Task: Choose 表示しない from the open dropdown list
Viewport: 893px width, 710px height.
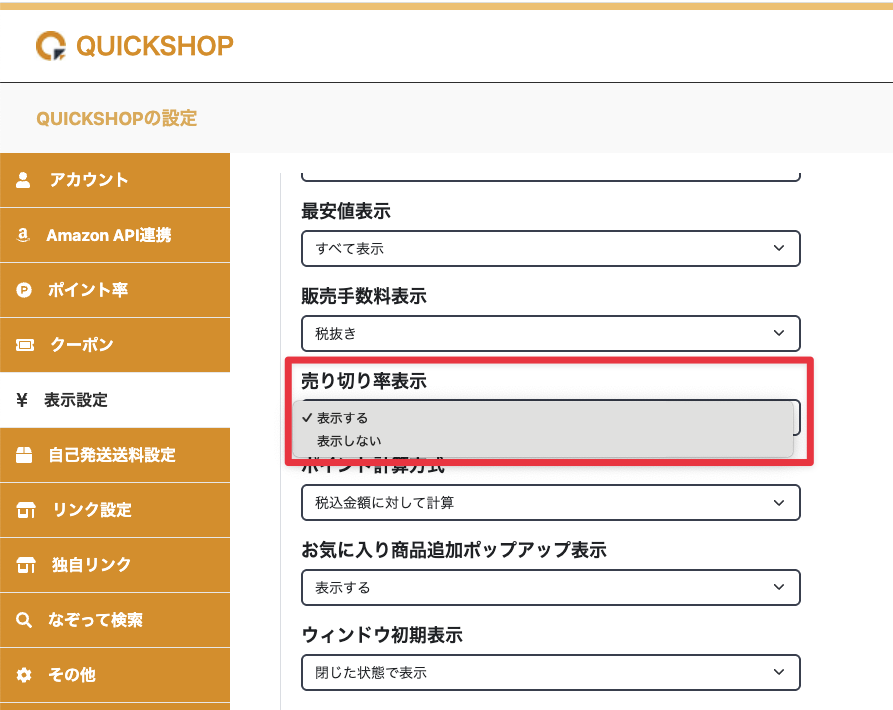Action: coord(348,440)
